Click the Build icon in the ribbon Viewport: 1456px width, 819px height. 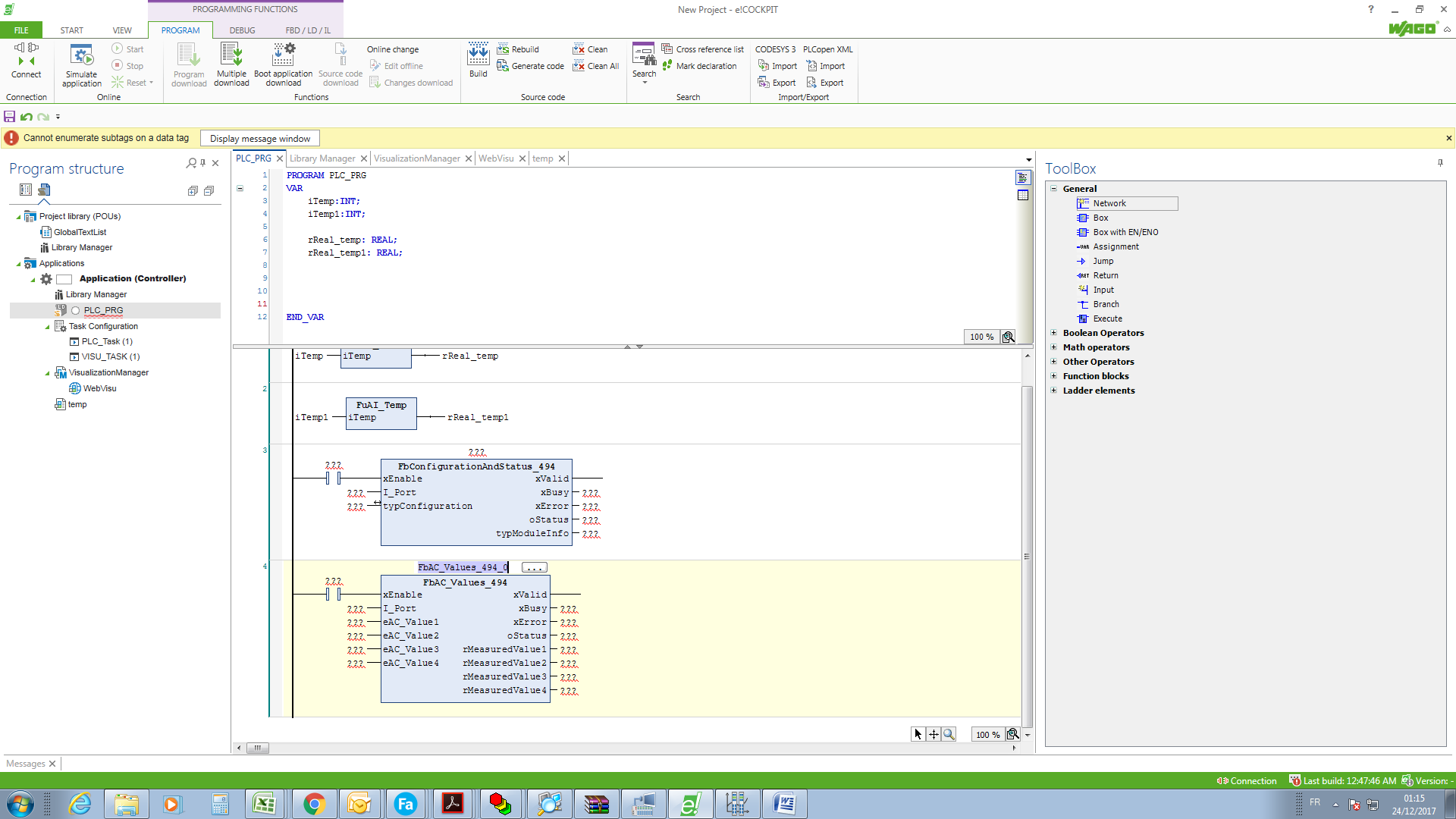(x=478, y=55)
